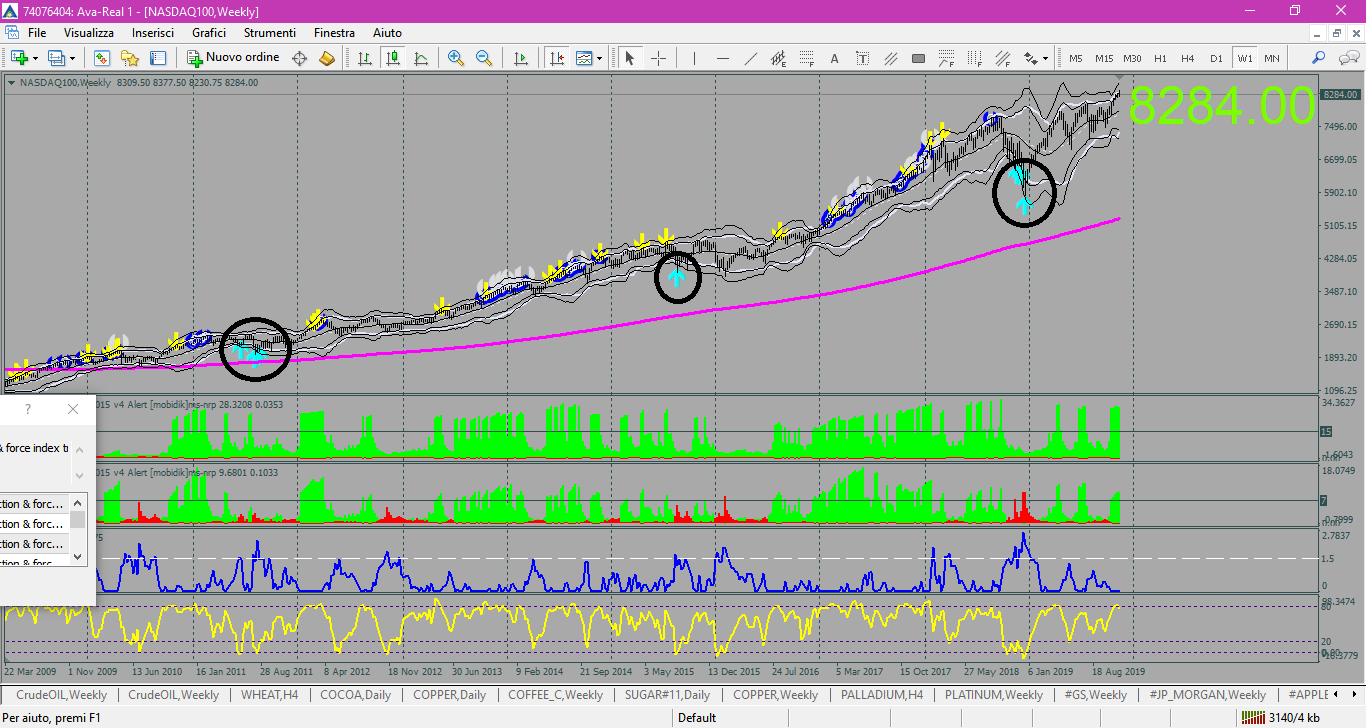Screen dimensions: 1366x728
Task: Select the cursor arrow tool
Action: click(630, 58)
